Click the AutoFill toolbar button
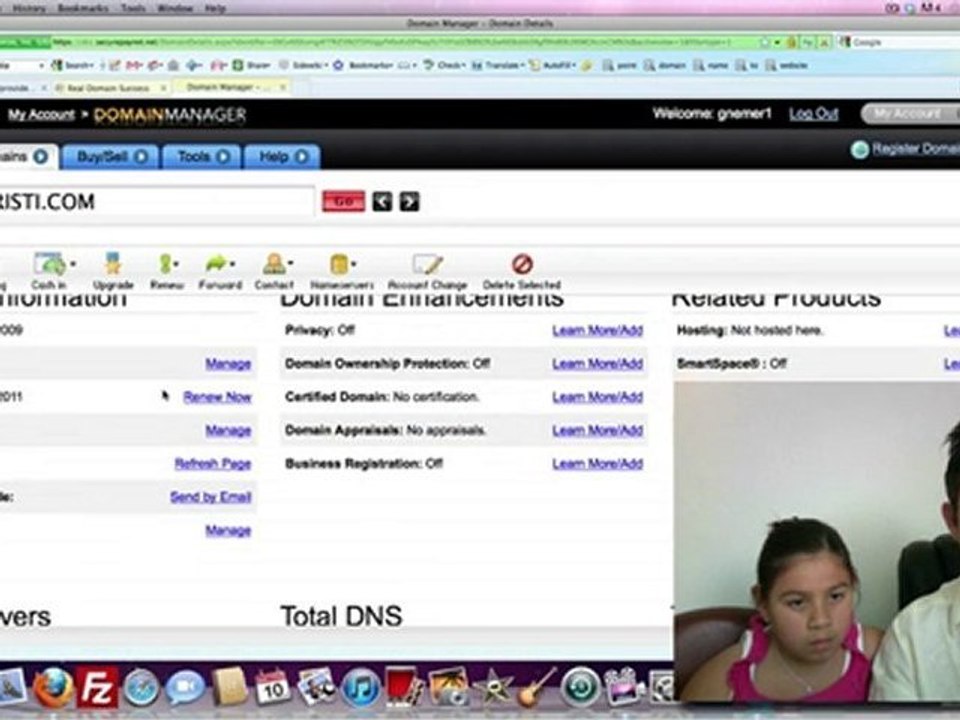 [552, 65]
